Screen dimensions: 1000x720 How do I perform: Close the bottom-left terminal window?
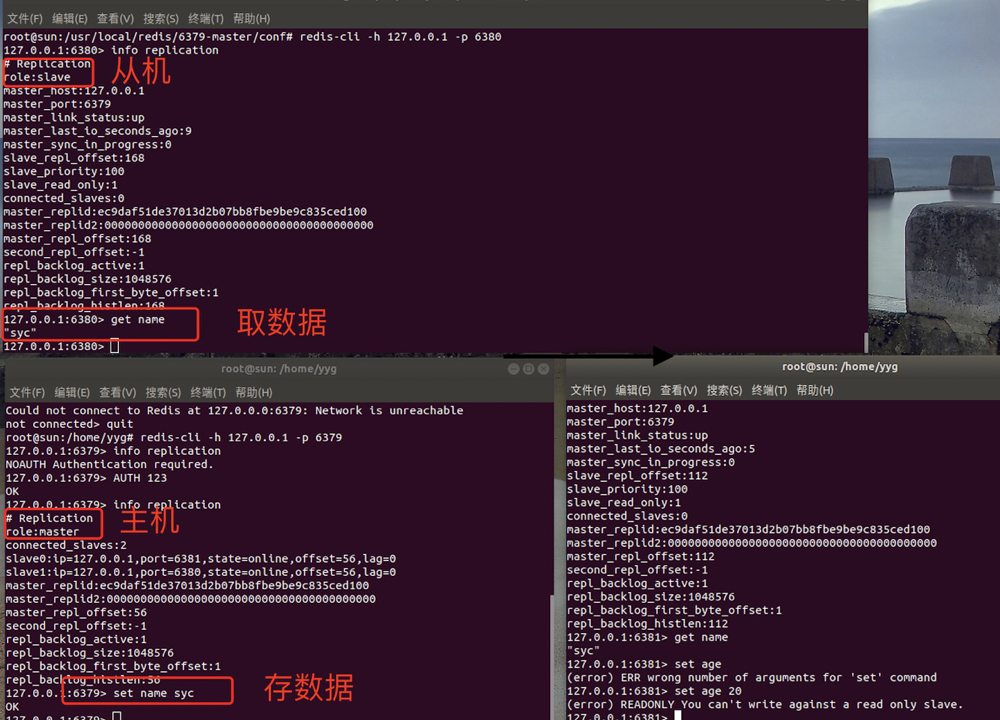(x=543, y=369)
